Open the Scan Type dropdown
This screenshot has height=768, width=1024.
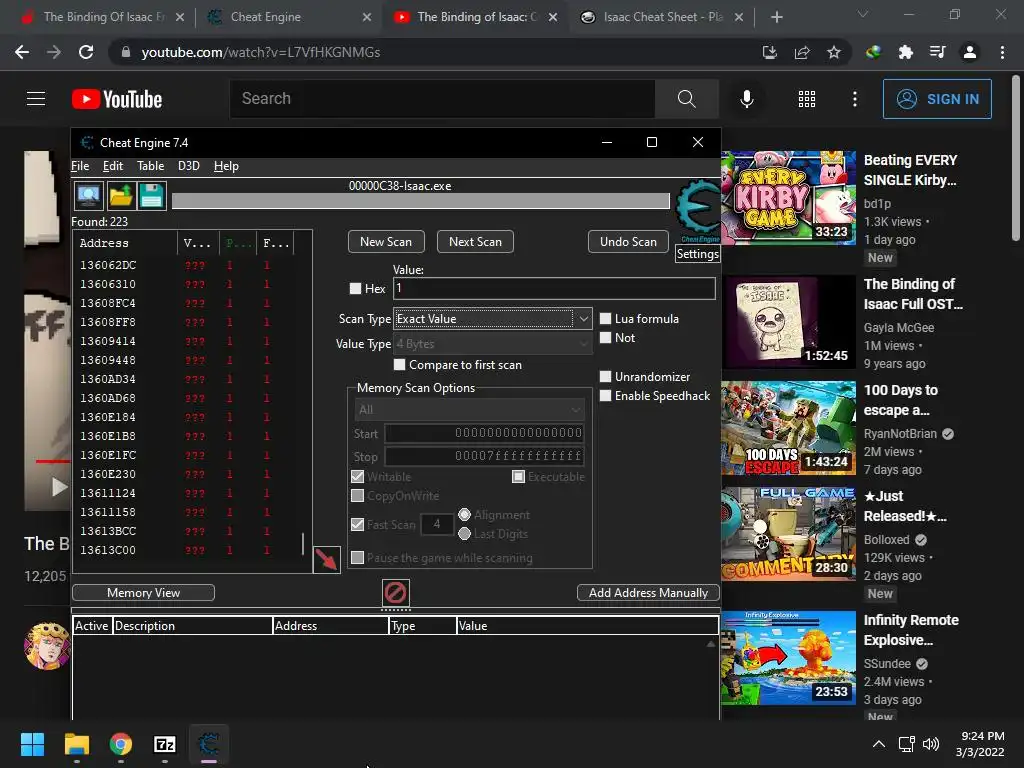click(x=493, y=319)
